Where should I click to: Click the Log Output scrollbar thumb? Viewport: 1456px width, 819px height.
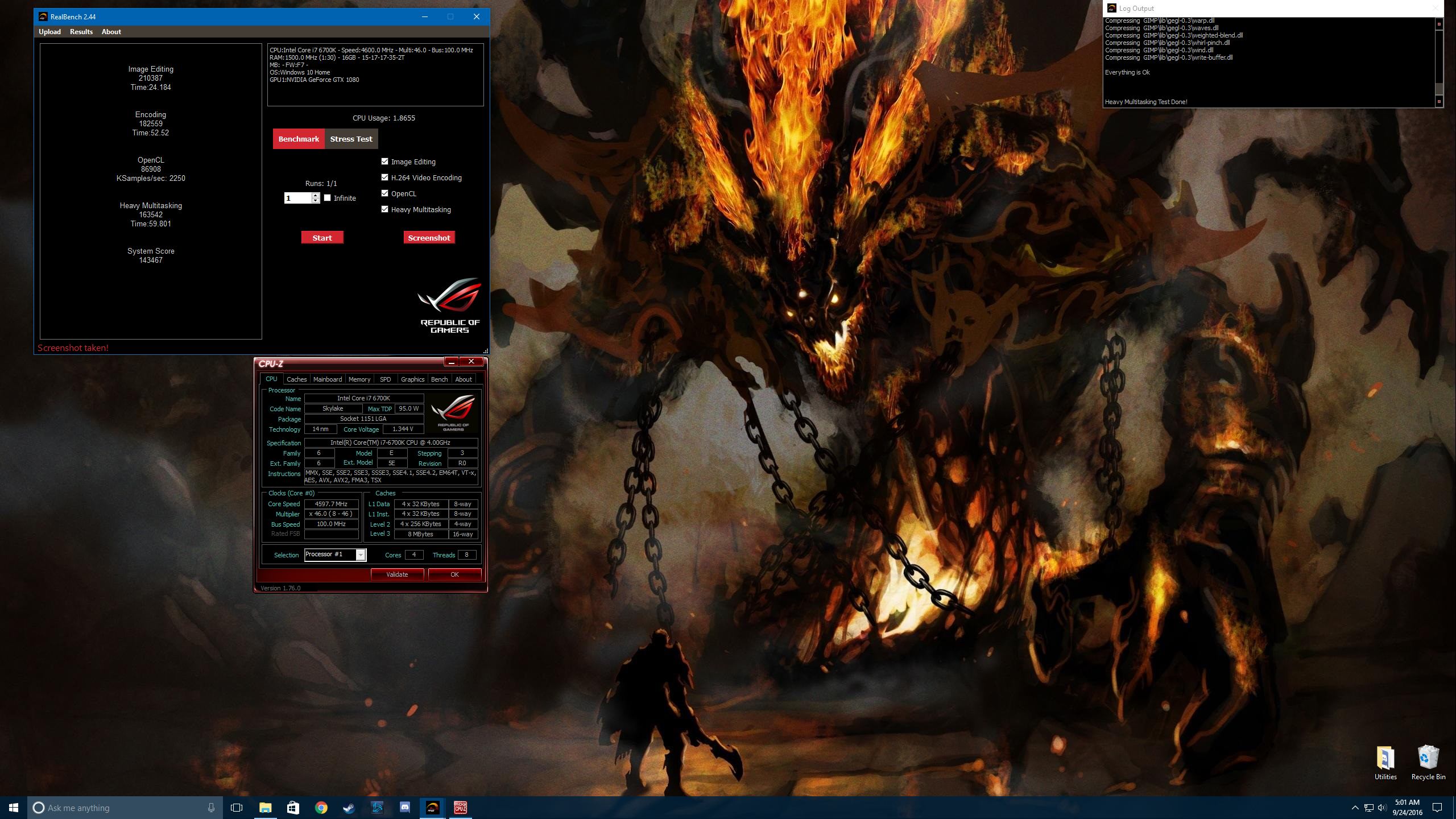coord(1439,88)
